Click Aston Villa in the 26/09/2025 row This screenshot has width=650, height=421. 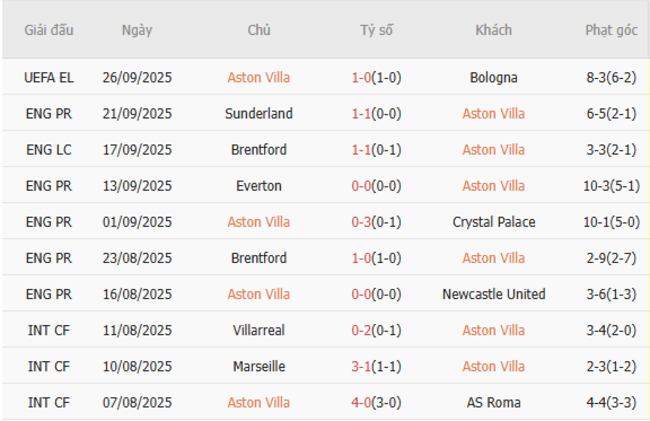pos(259,77)
